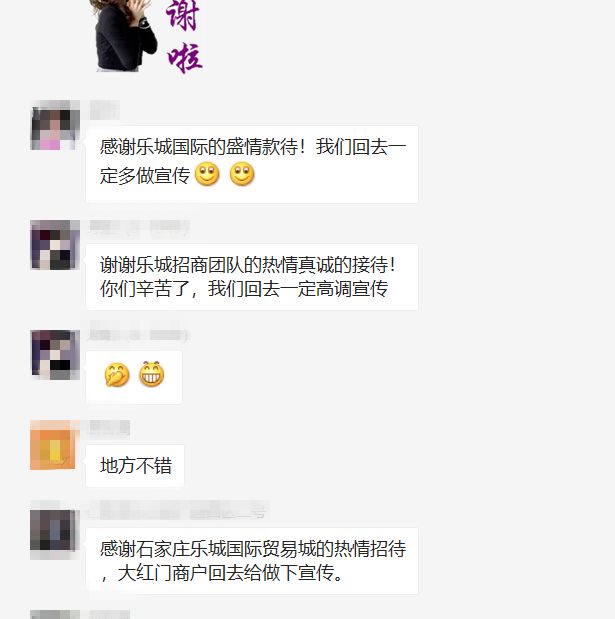The image size is (615, 619).
Task: Open the dark avatar beside the 石家庄 message
Action: [x=53, y=530]
